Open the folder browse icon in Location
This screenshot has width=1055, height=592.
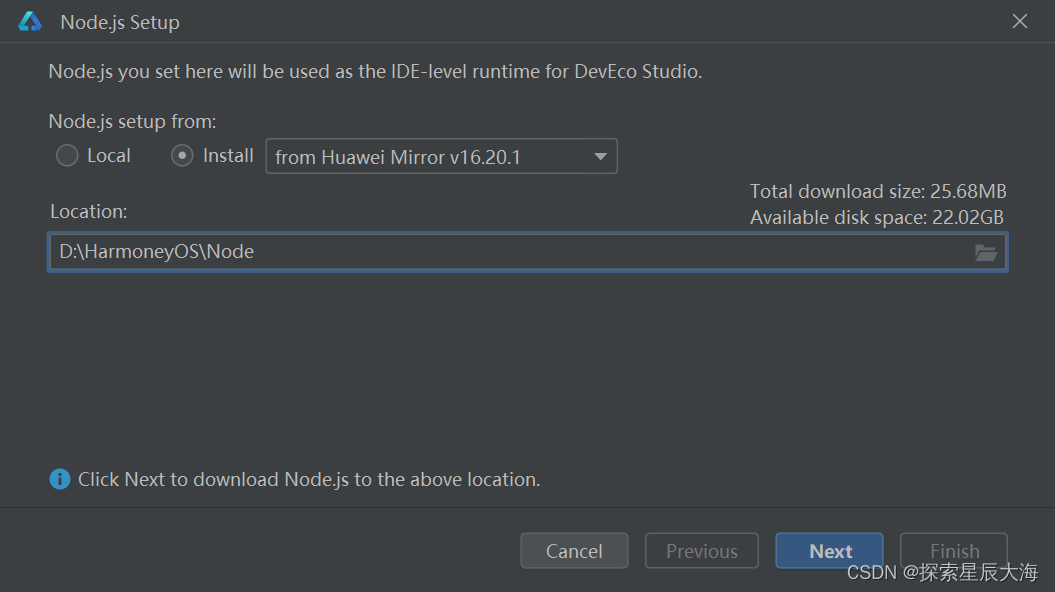[x=986, y=252]
